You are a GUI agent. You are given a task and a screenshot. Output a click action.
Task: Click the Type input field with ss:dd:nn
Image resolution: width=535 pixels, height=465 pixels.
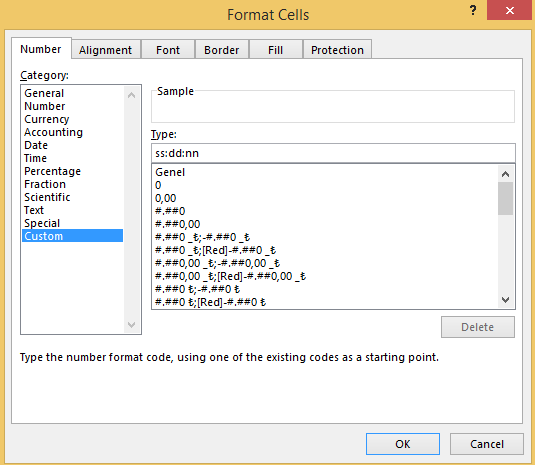pyautogui.click(x=333, y=153)
